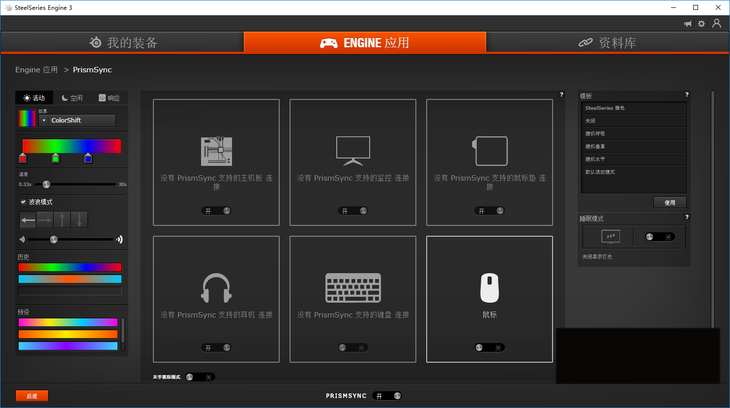Click the 后退 back button

coord(32,396)
